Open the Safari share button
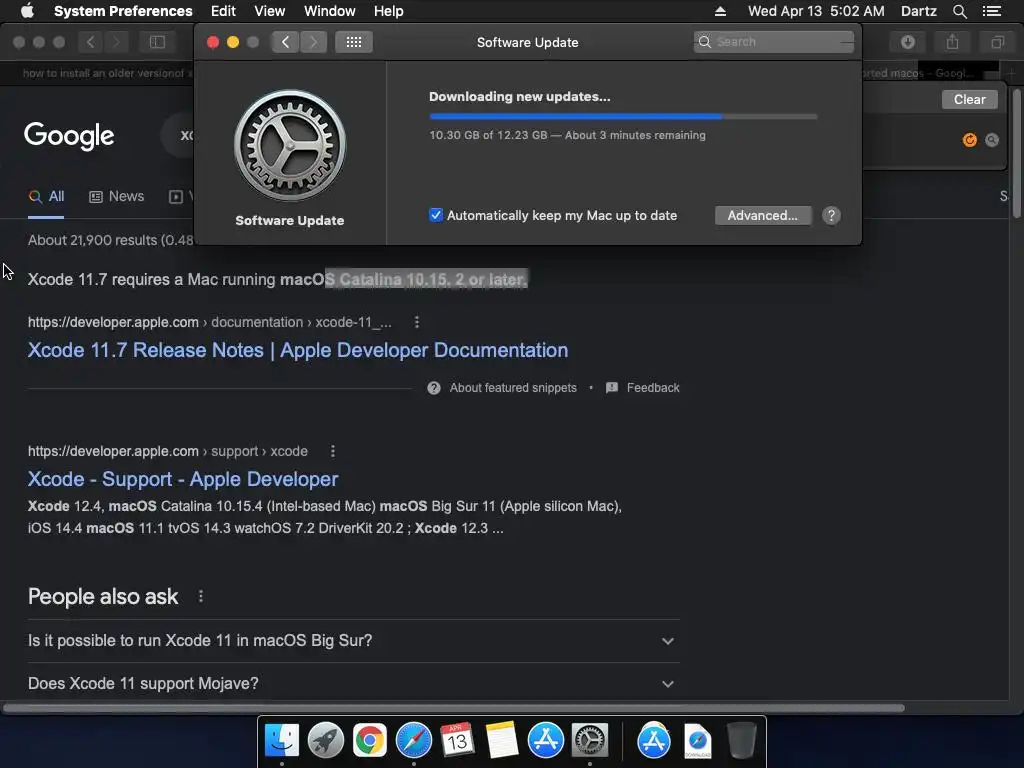1024x768 pixels. (x=953, y=42)
